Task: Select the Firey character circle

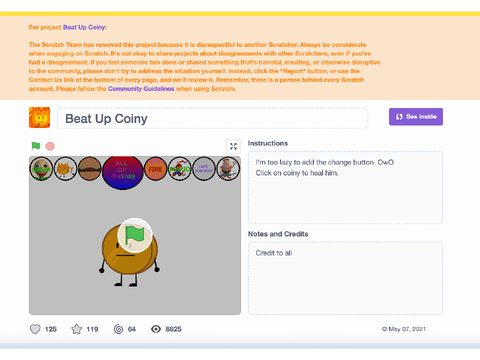Action: [65, 169]
